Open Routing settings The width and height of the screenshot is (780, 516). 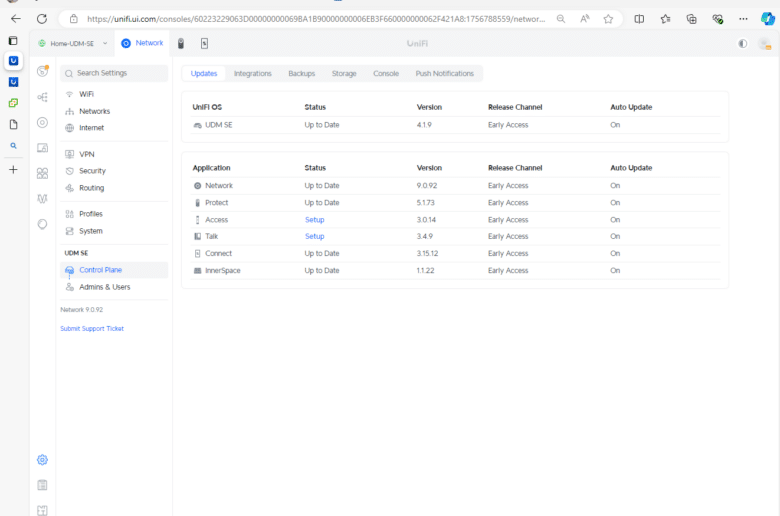pos(92,188)
